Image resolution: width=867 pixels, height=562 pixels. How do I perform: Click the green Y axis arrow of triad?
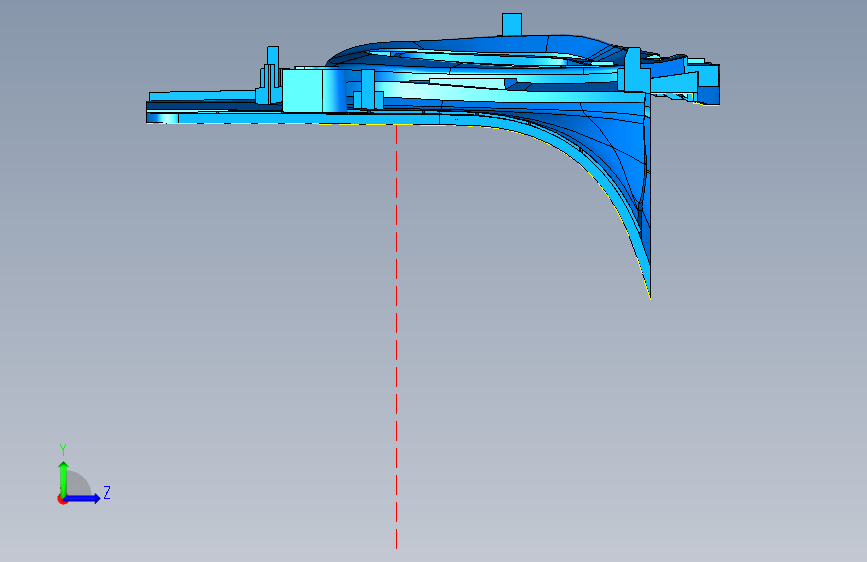coord(64,478)
